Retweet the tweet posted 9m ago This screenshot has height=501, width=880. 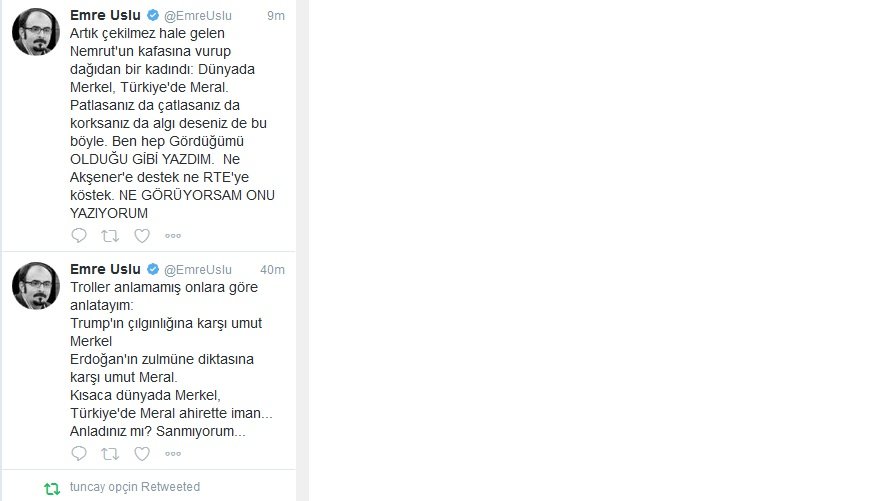pyautogui.click(x=110, y=236)
